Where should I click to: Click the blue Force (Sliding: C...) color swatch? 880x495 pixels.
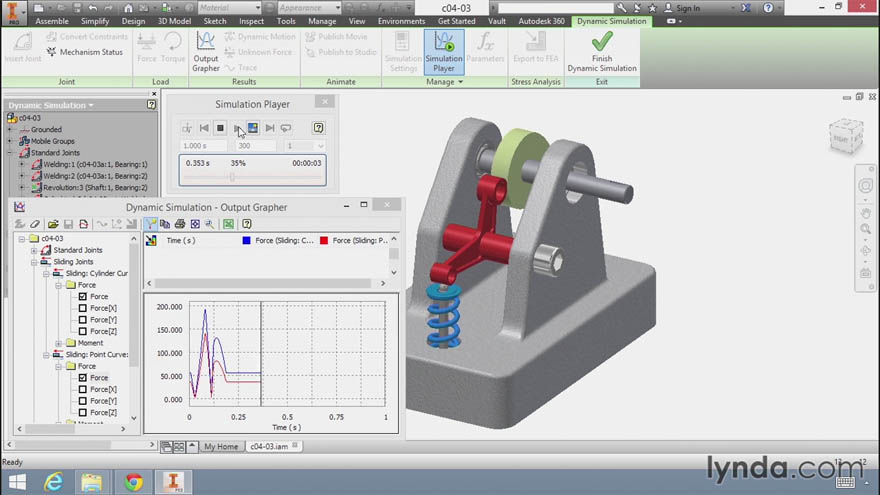click(246, 241)
